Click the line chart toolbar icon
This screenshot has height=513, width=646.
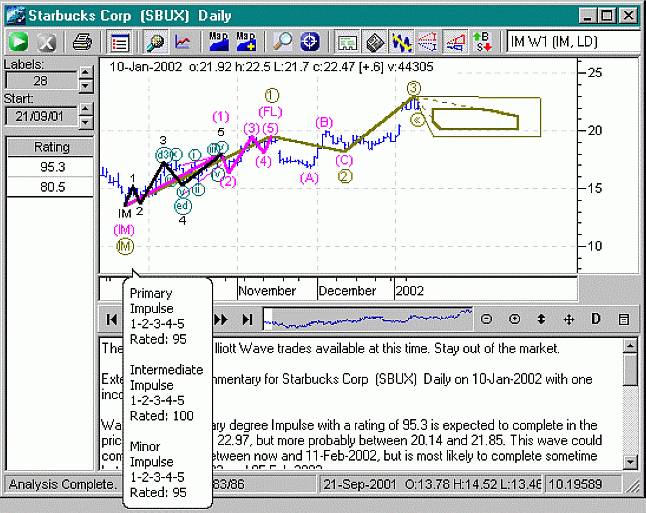pos(183,42)
